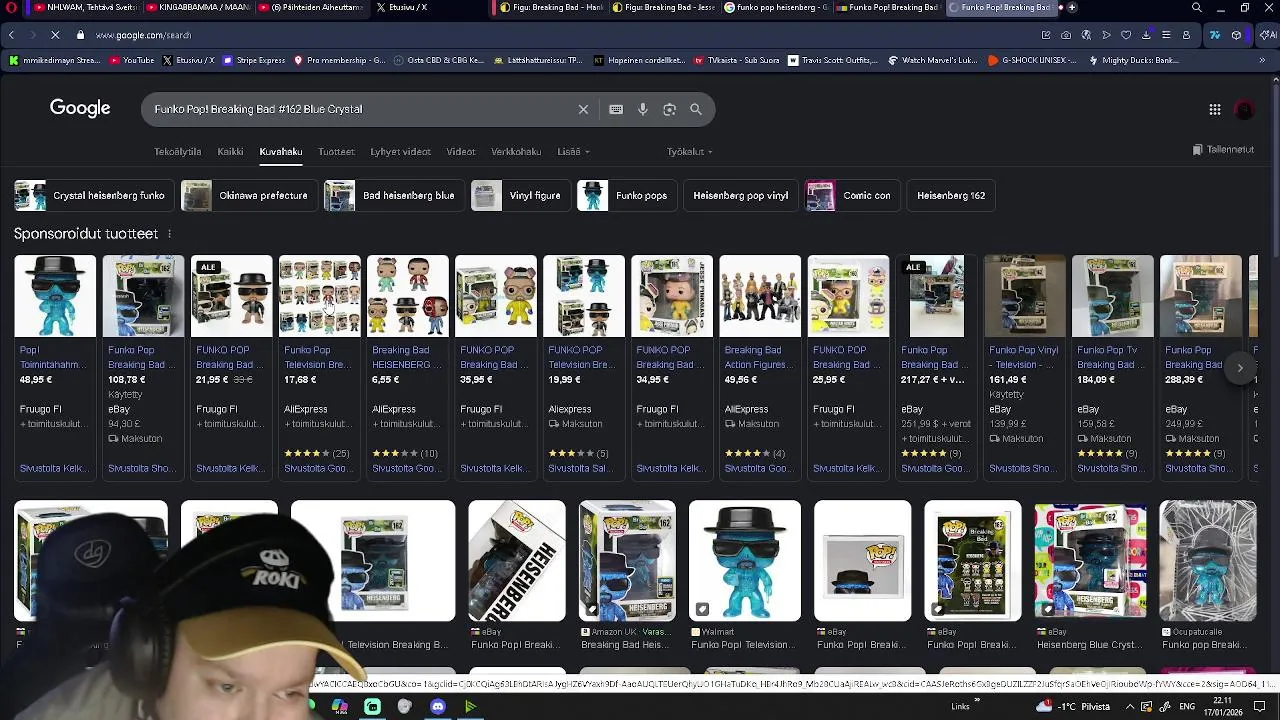Filter by the Comic con chip

(x=852, y=196)
